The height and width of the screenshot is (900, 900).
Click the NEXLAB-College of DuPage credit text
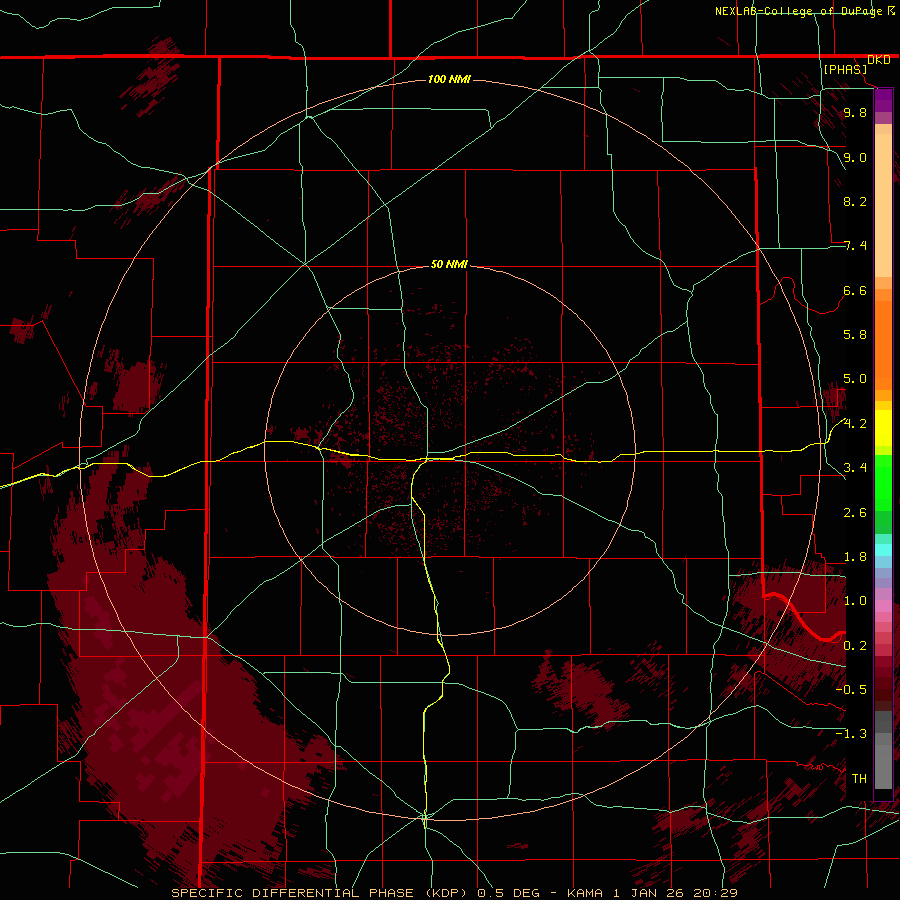(800, 11)
